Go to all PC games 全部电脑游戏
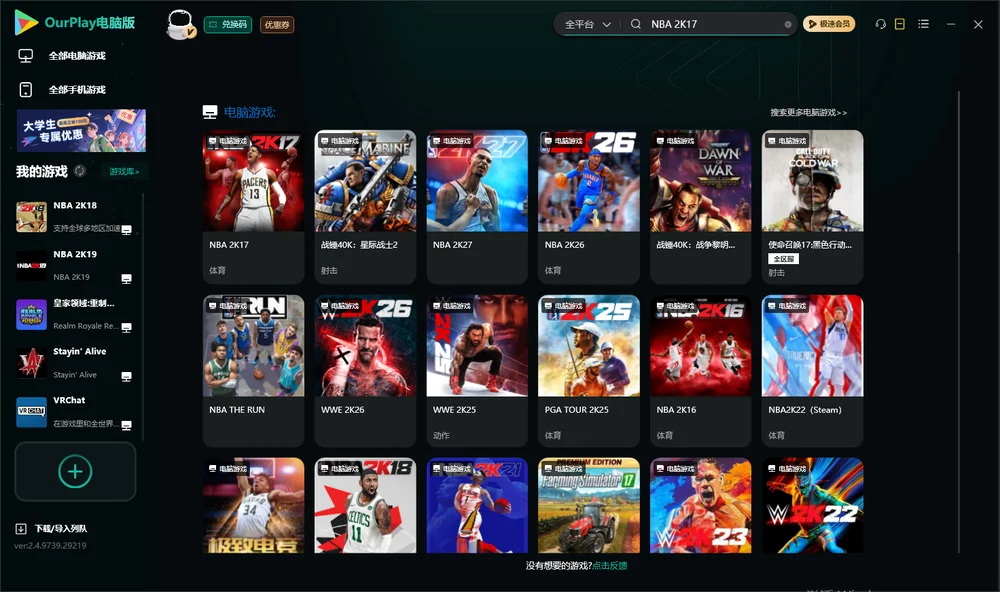The height and width of the screenshot is (592, 1000). point(77,56)
